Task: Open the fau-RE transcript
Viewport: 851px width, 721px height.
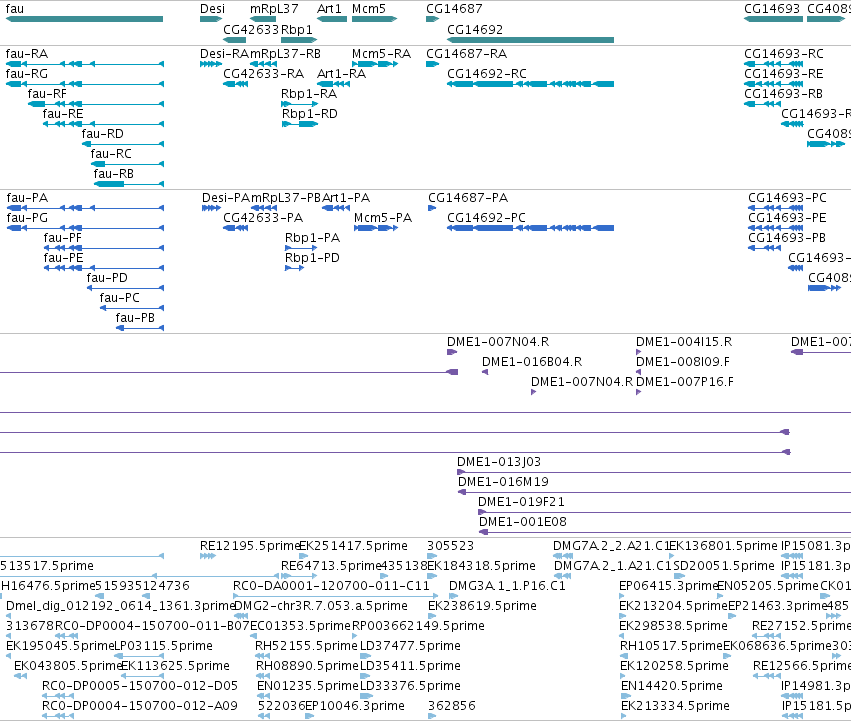Action: click(103, 124)
